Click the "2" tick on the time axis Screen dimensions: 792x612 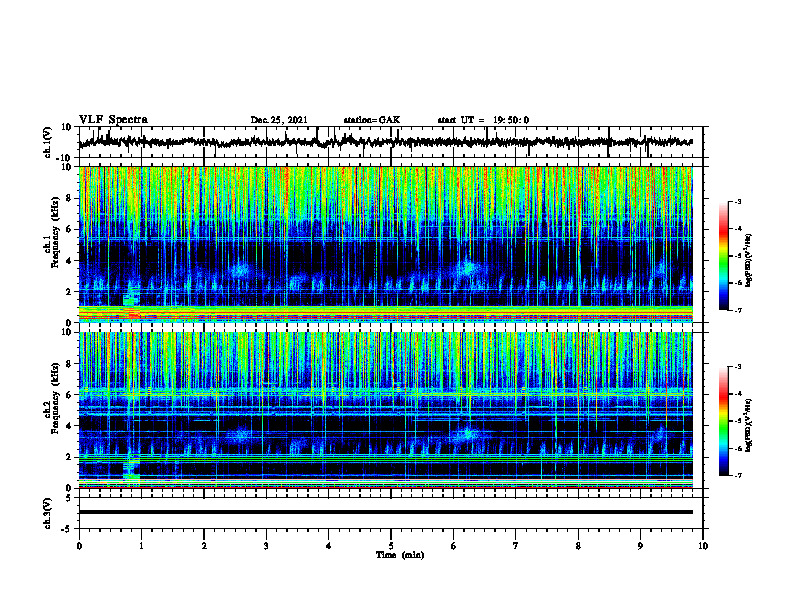[x=204, y=546]
